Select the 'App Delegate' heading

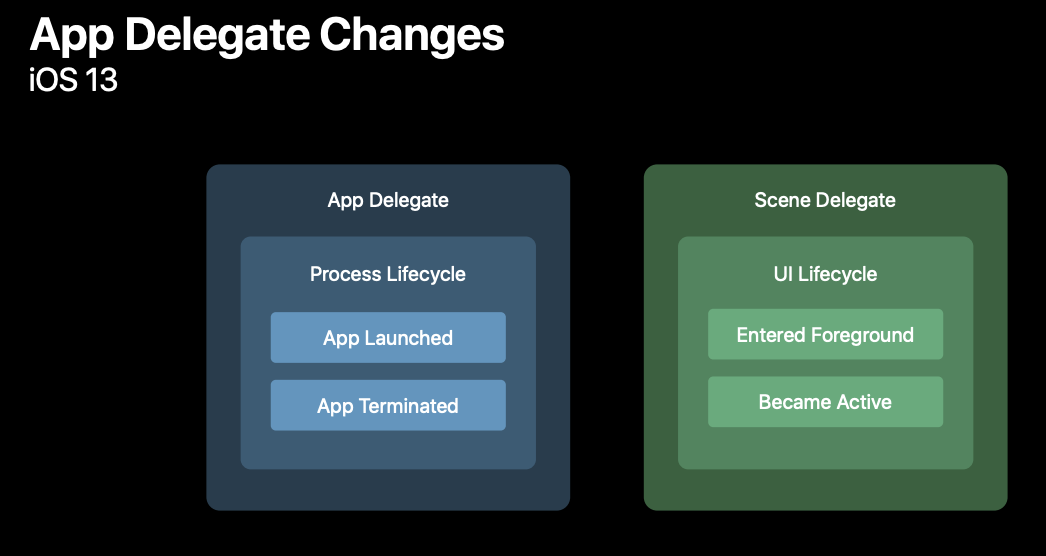pyautogui.click(x=388, y=200)
